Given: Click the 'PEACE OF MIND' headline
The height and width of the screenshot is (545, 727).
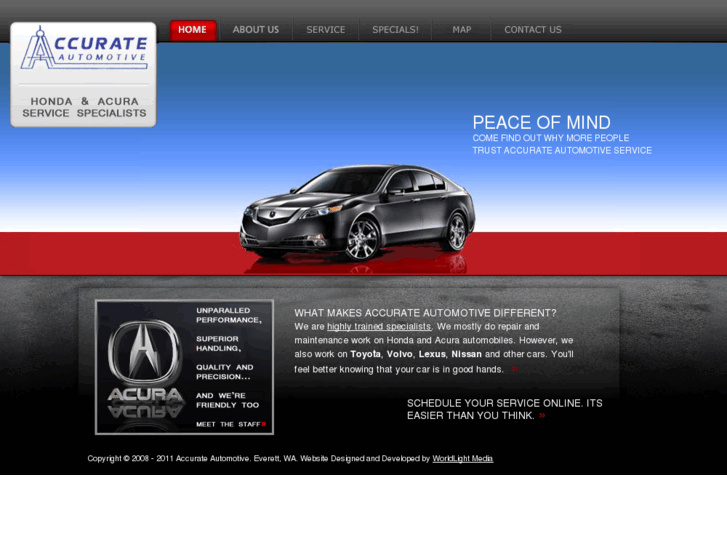Looking at the screenshot, I should click(542, 123).
